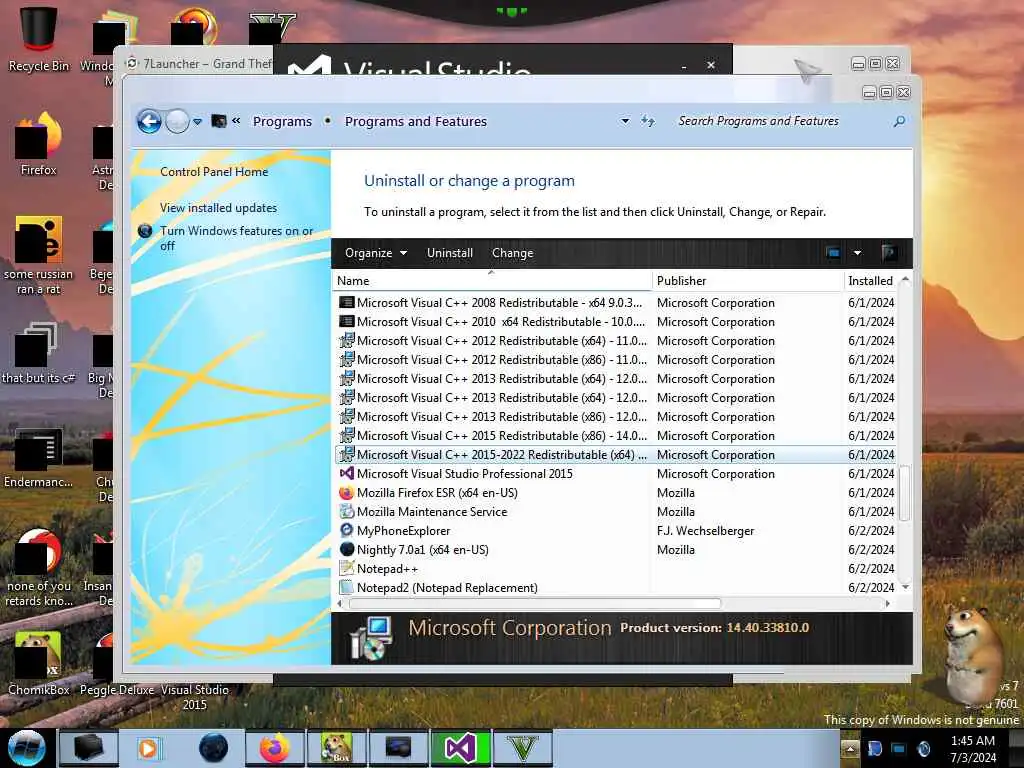1024x768 pixels.
Task: Open the Windows Start orb
Action: pyautogui.click(x=26, y=748)
